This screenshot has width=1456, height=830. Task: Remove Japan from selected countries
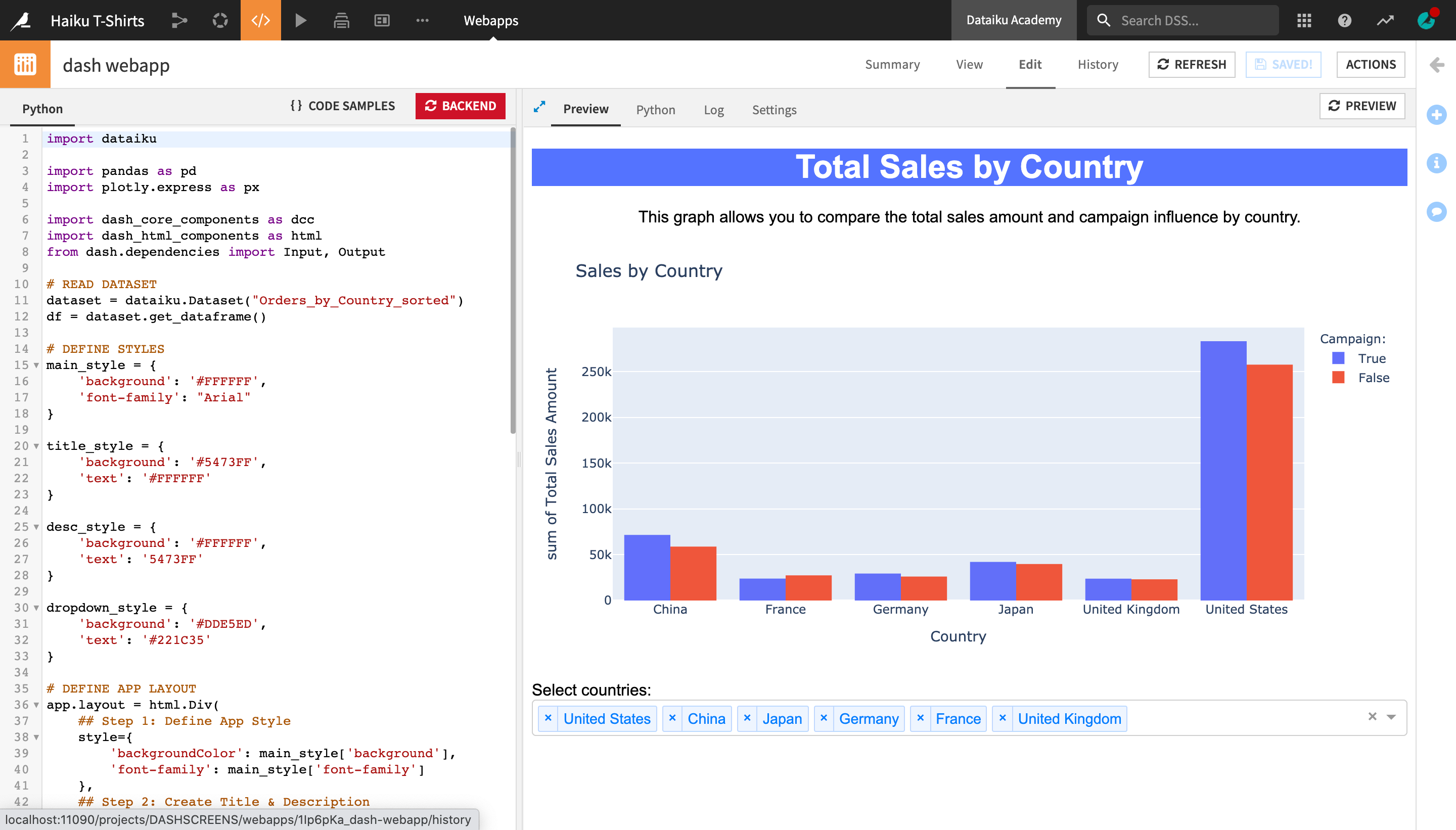747,718
